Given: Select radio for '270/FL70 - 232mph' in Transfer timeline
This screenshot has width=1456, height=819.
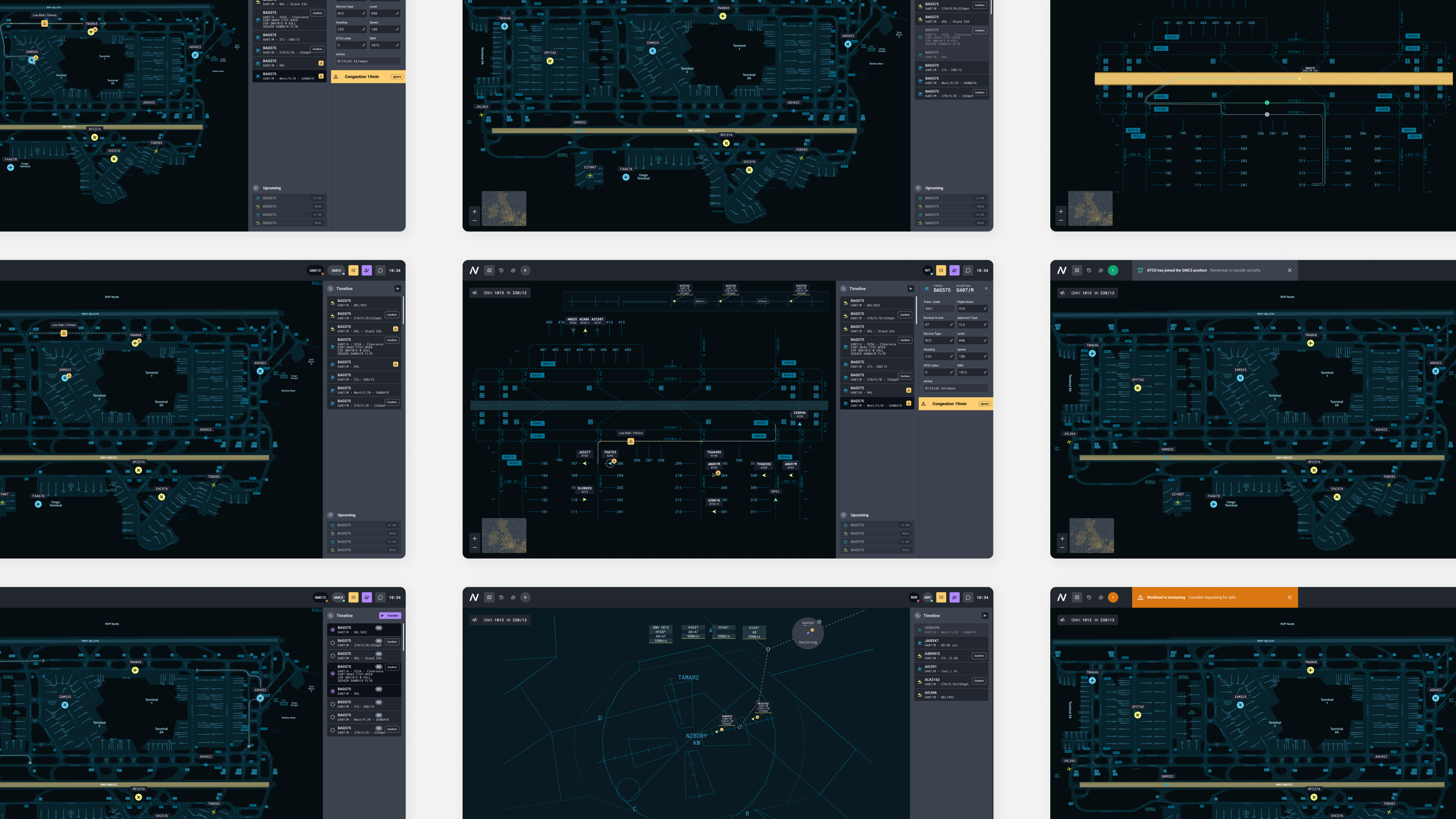Looking at the screenshot, I should coord(333,730).
